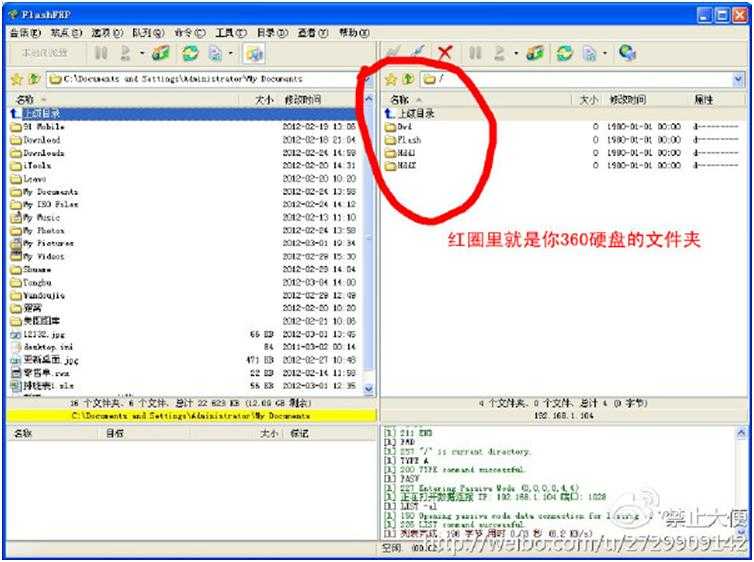Click the transfer queue icon in right toolbar
Viewport: 754px width, 562px height.
tap(500, 53)
